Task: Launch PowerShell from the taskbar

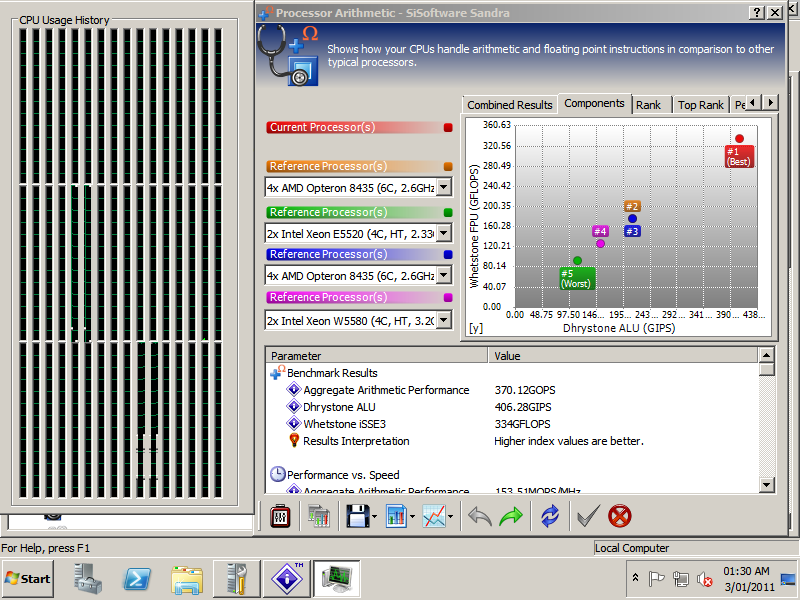Action: (137, 579)
